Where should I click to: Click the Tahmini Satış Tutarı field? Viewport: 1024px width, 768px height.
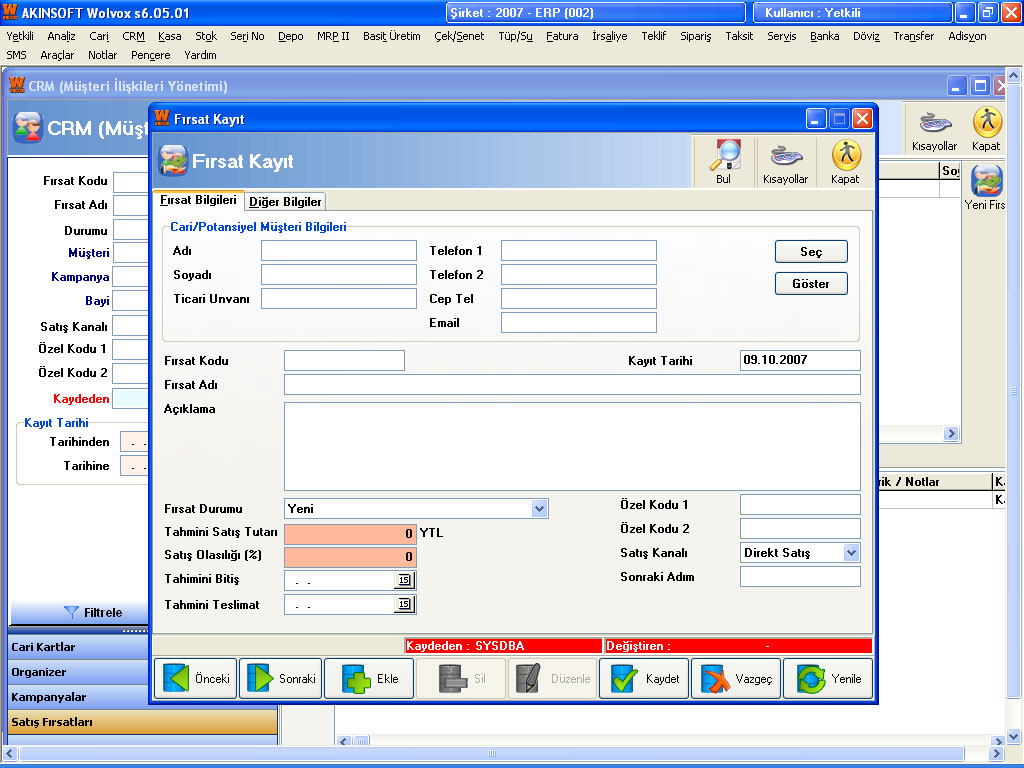coord(350,534)
